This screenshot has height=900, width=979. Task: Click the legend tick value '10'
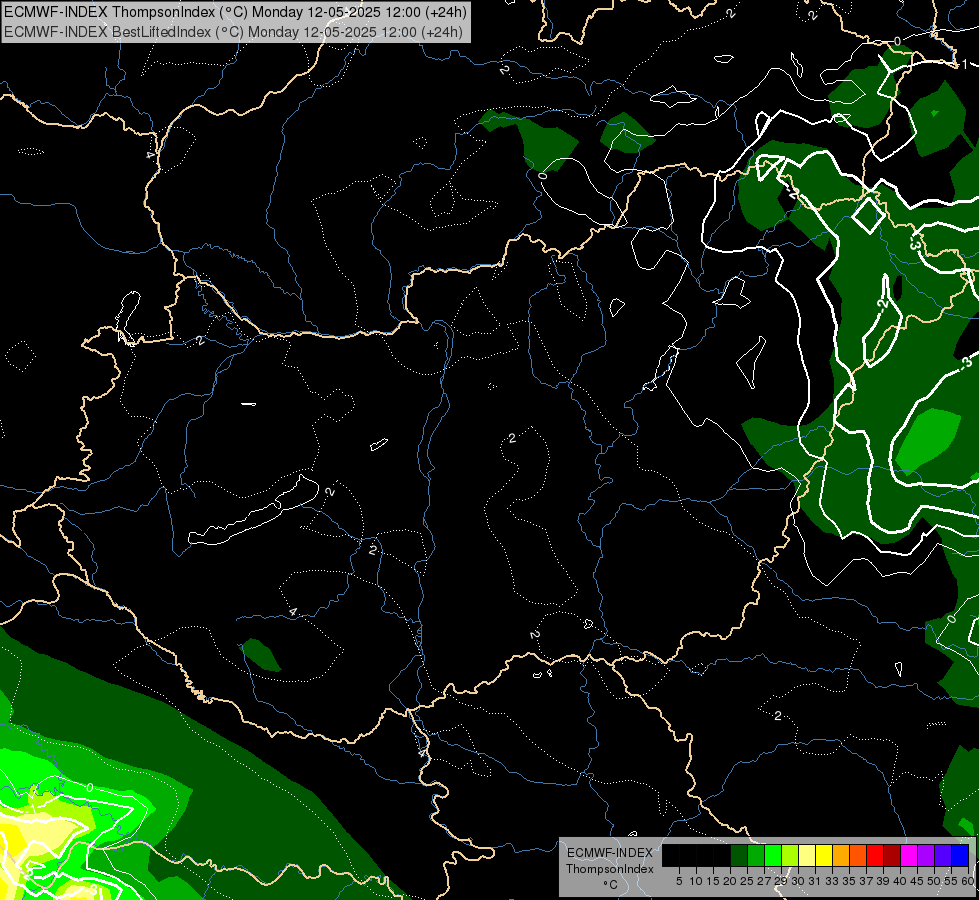(x=696, y=881)
